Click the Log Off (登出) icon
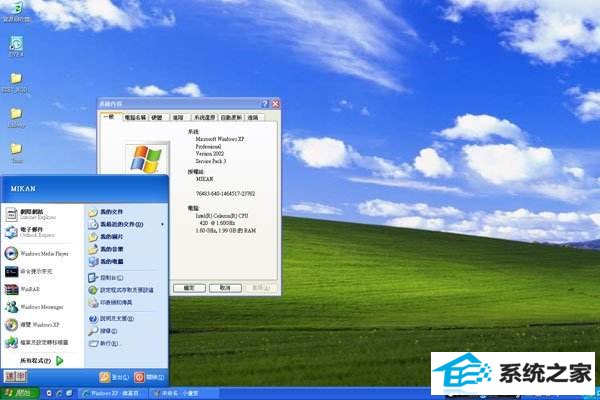 [x=104, y=377]
